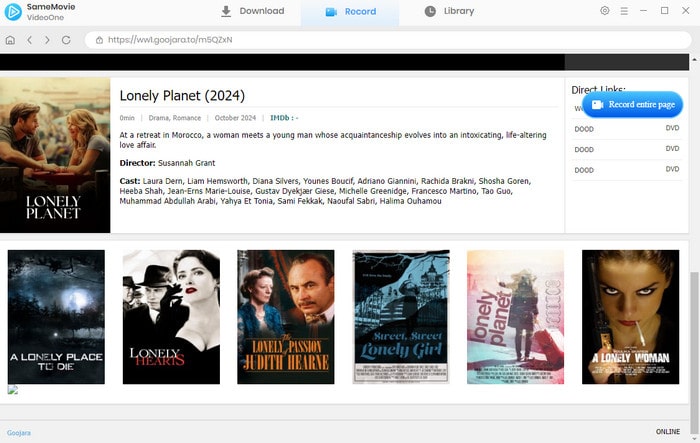The height and width of the screenshot is (443, 700).
Task: Click the lock icon in address bar
Action: tap(100, 40)
